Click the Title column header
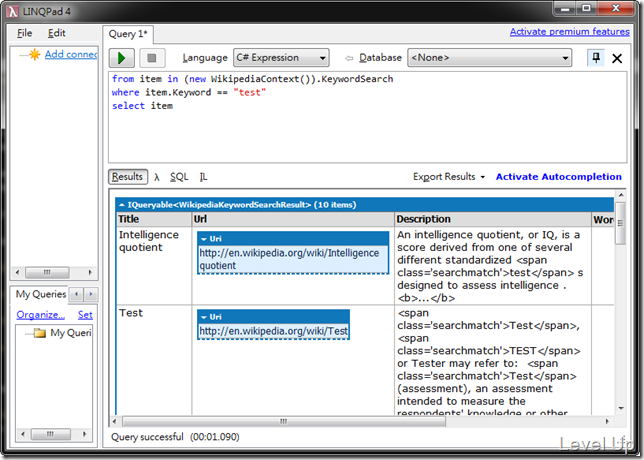 [x=154, y=219]
